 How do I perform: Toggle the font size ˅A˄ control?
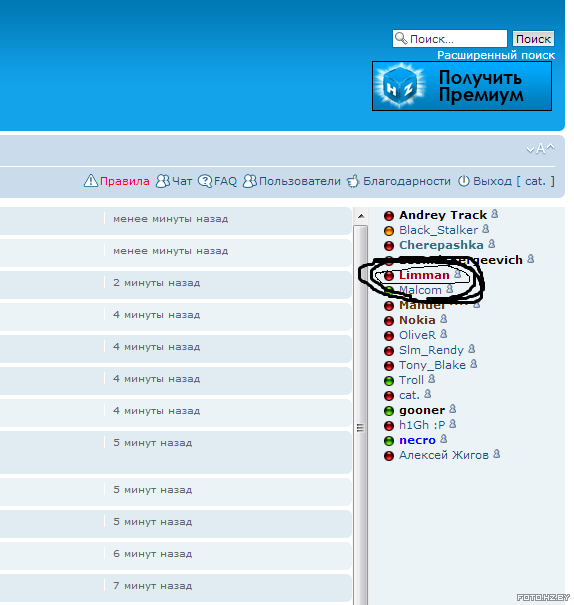[540, 149]
